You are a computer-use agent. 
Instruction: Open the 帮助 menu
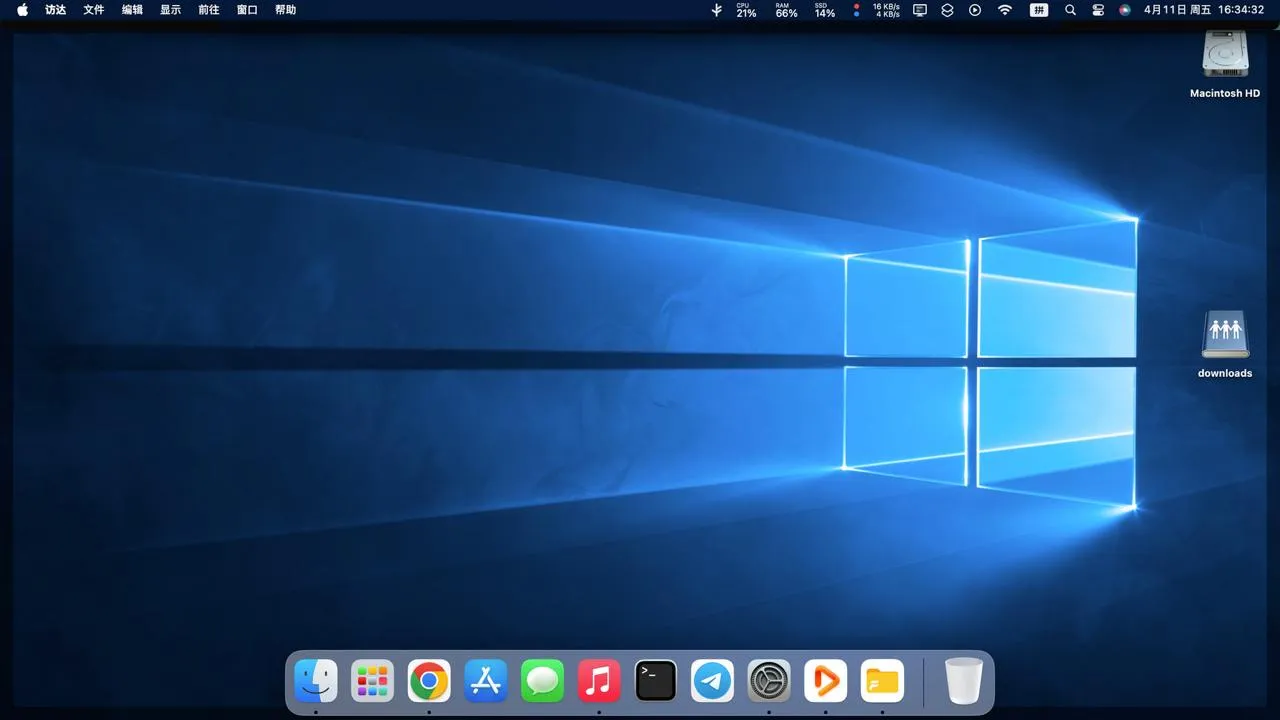click(x=286, y=10)
